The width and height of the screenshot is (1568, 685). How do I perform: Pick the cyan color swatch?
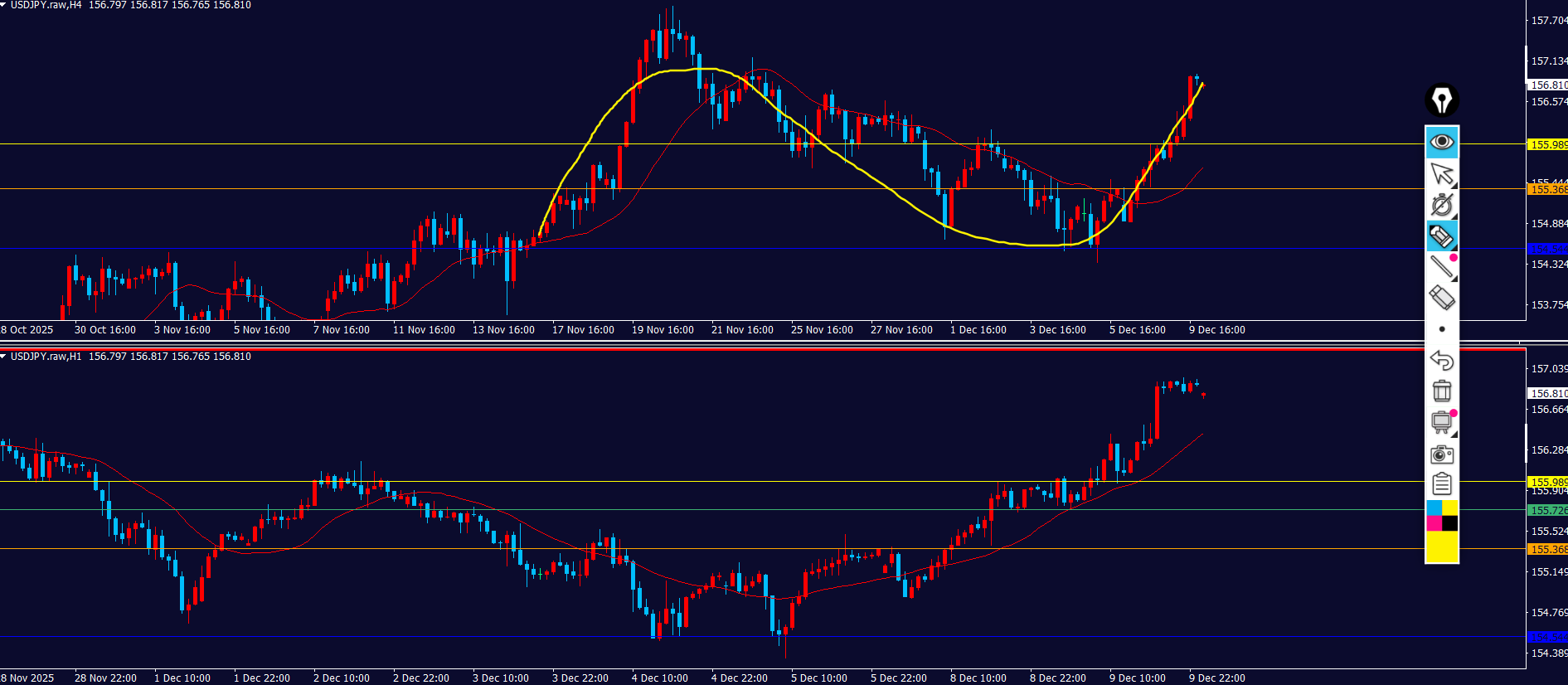click(x=1434, y=508)
